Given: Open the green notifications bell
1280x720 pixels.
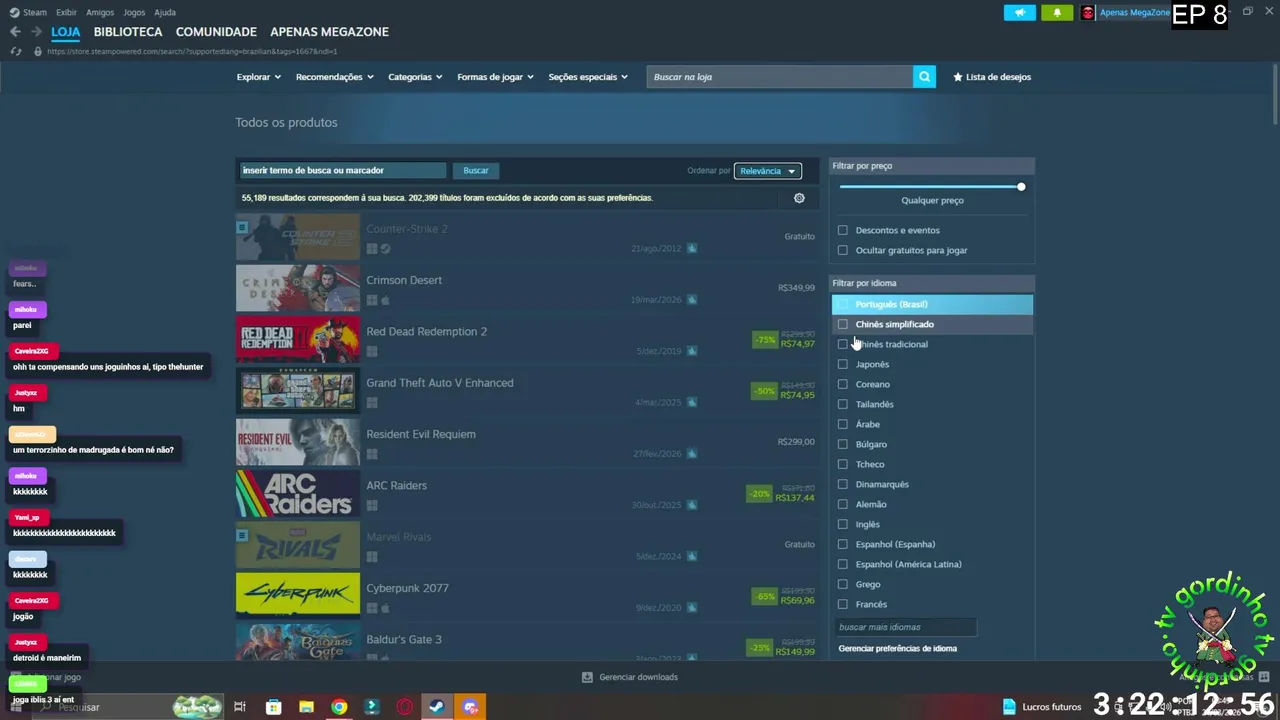Looking at the screenshot, I should pyautogui.click(x=1057, y=13).
